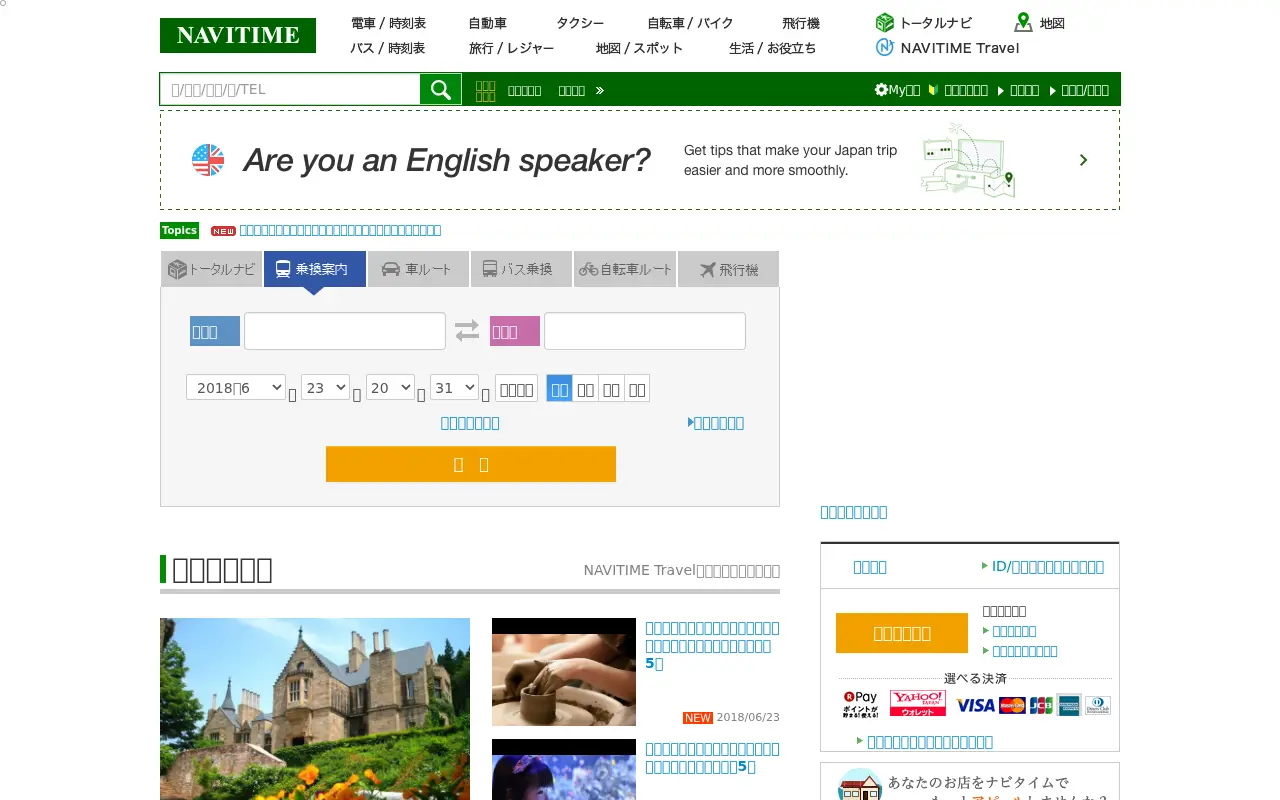Open the castle photo article thumbnail
1280x800 pixels.
(315, 709)
